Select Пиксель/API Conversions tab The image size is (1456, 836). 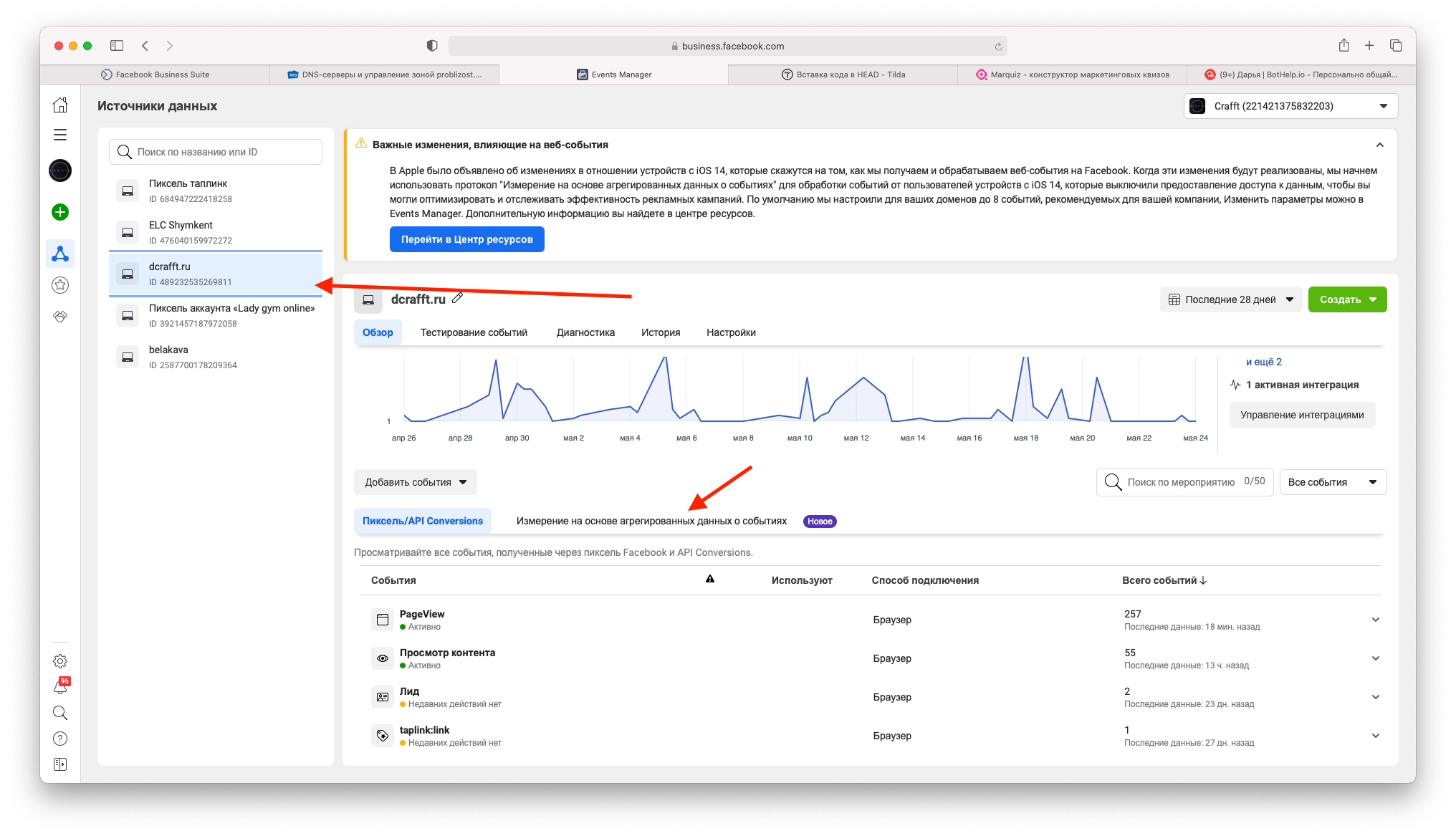pyautogui.click(x=423, y=521)
